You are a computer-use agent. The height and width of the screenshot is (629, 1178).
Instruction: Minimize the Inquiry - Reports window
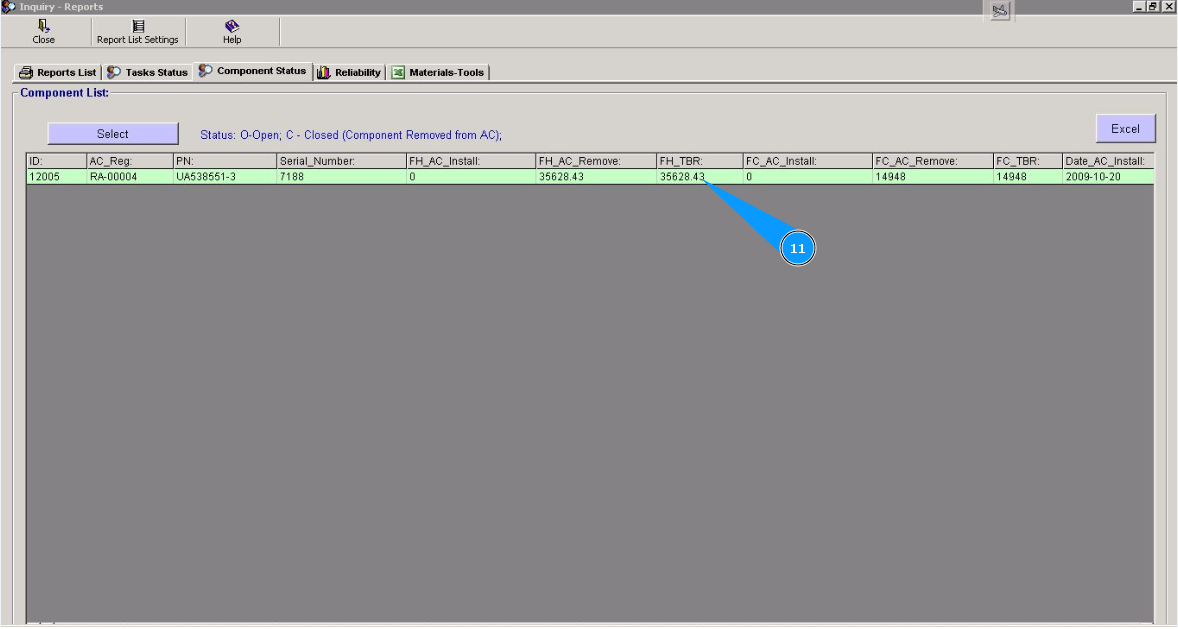[1139, 6]
